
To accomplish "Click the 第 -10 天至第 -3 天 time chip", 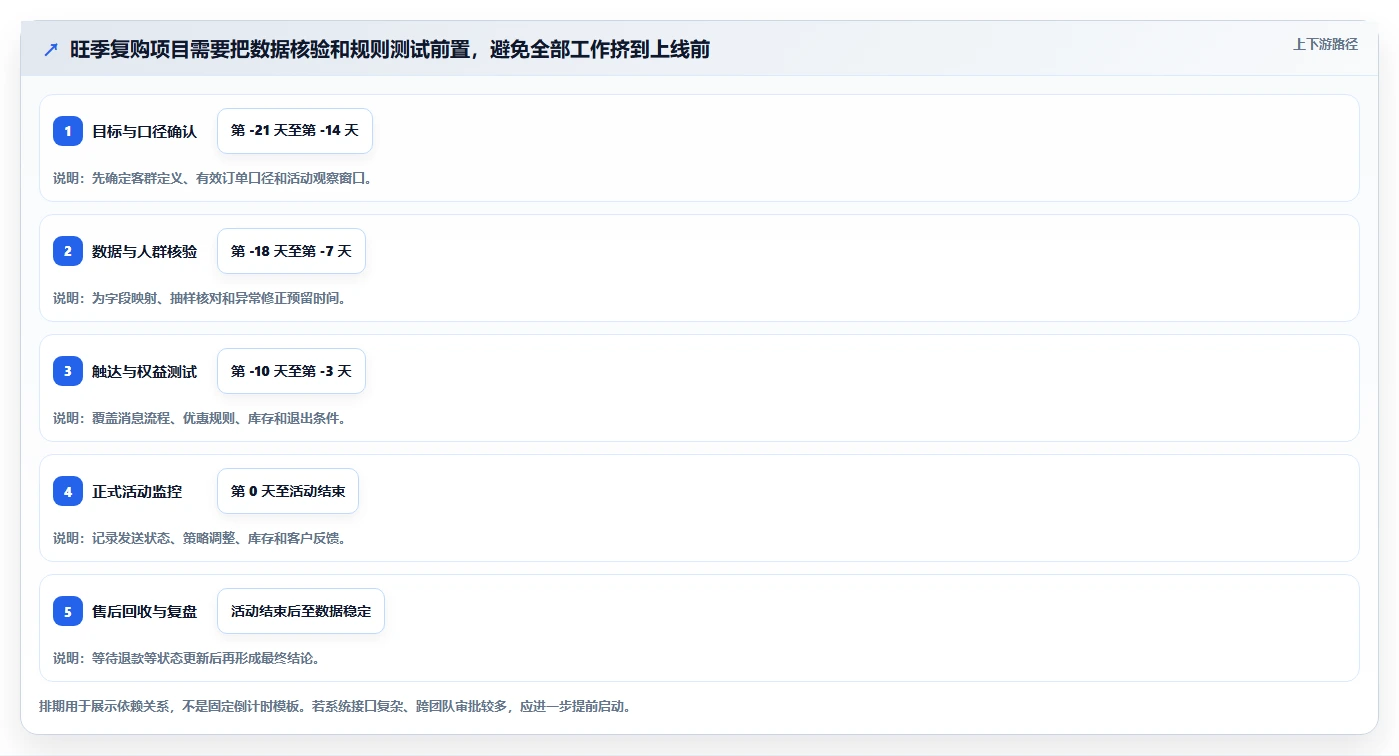I will (291, 371).
